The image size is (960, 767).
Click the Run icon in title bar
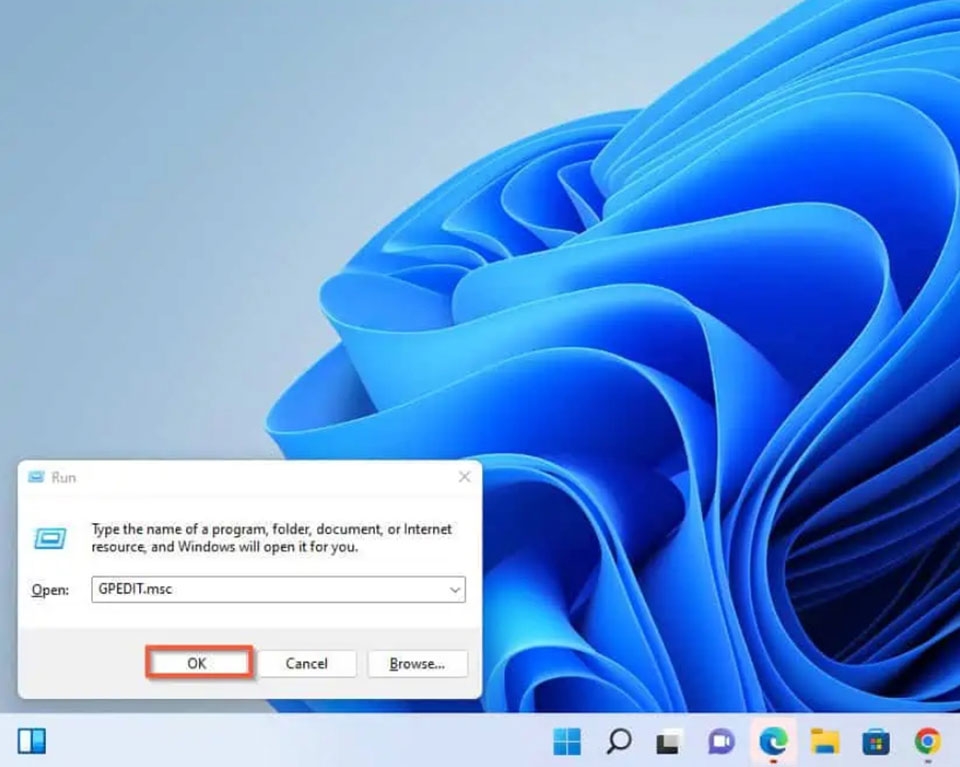[x=36, y=477]
